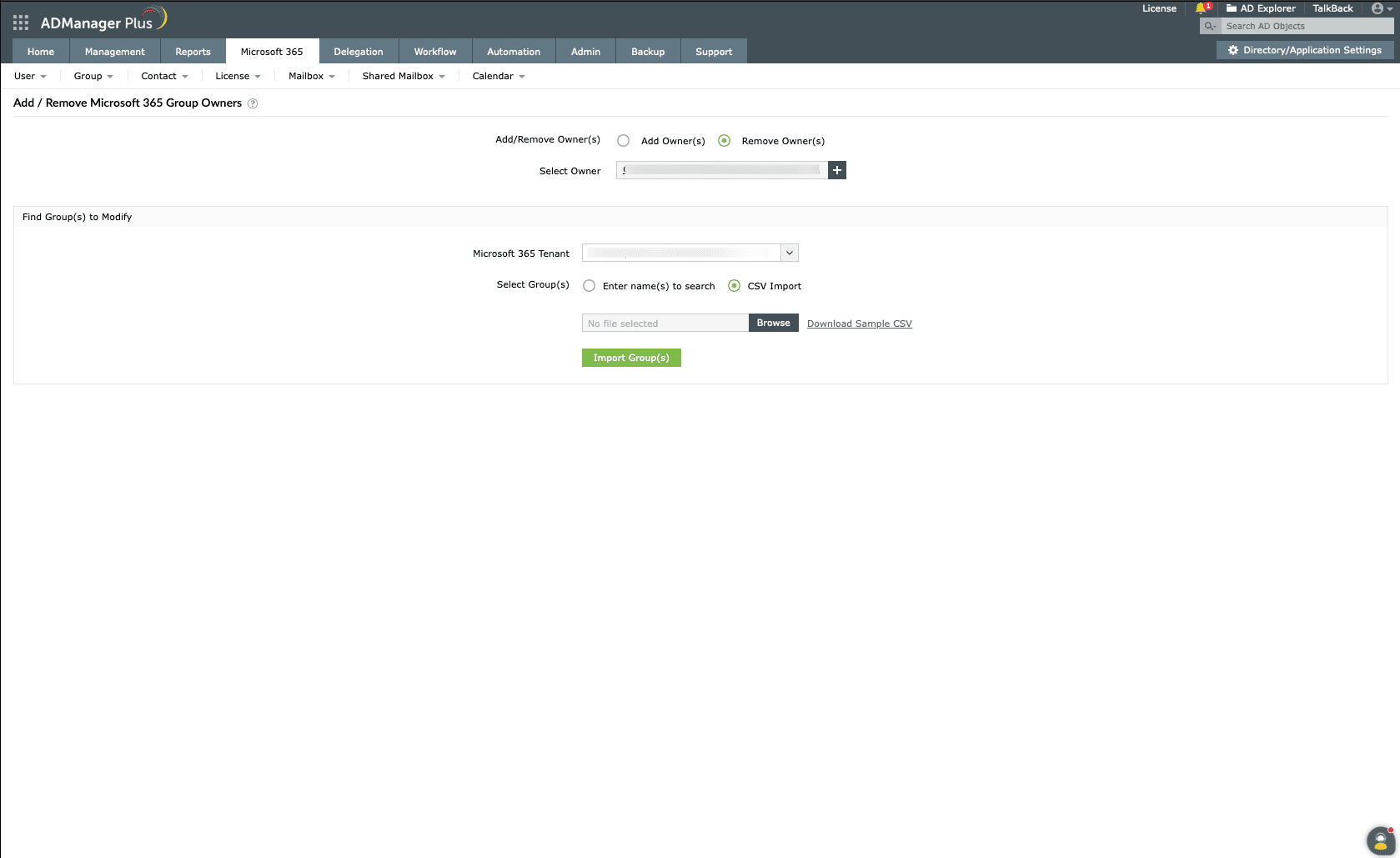Click the Search AD Objects field
The image size is (1400, 858).
point(1307,27)
